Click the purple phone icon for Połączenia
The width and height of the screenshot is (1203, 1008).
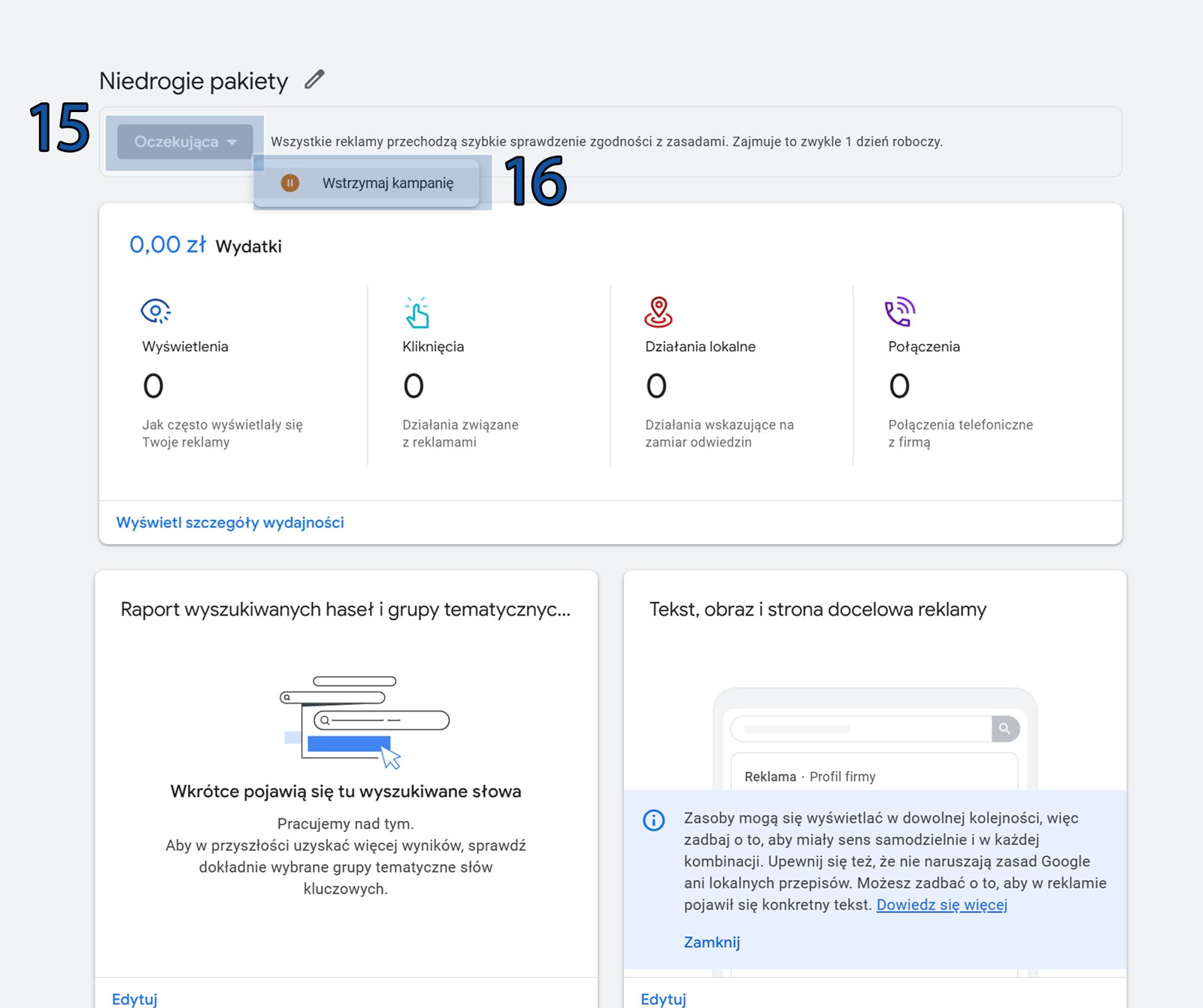click(x=899, y=312)
